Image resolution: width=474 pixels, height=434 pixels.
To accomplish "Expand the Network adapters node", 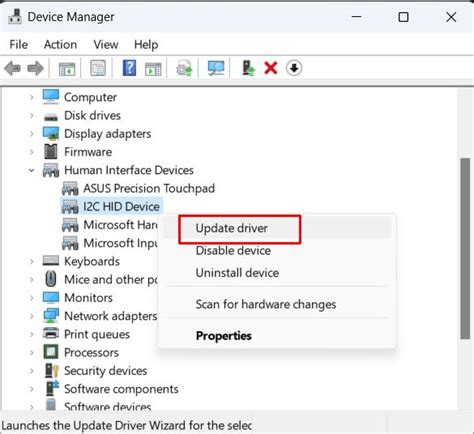I will pyautogui.click(x=32, y=316).
